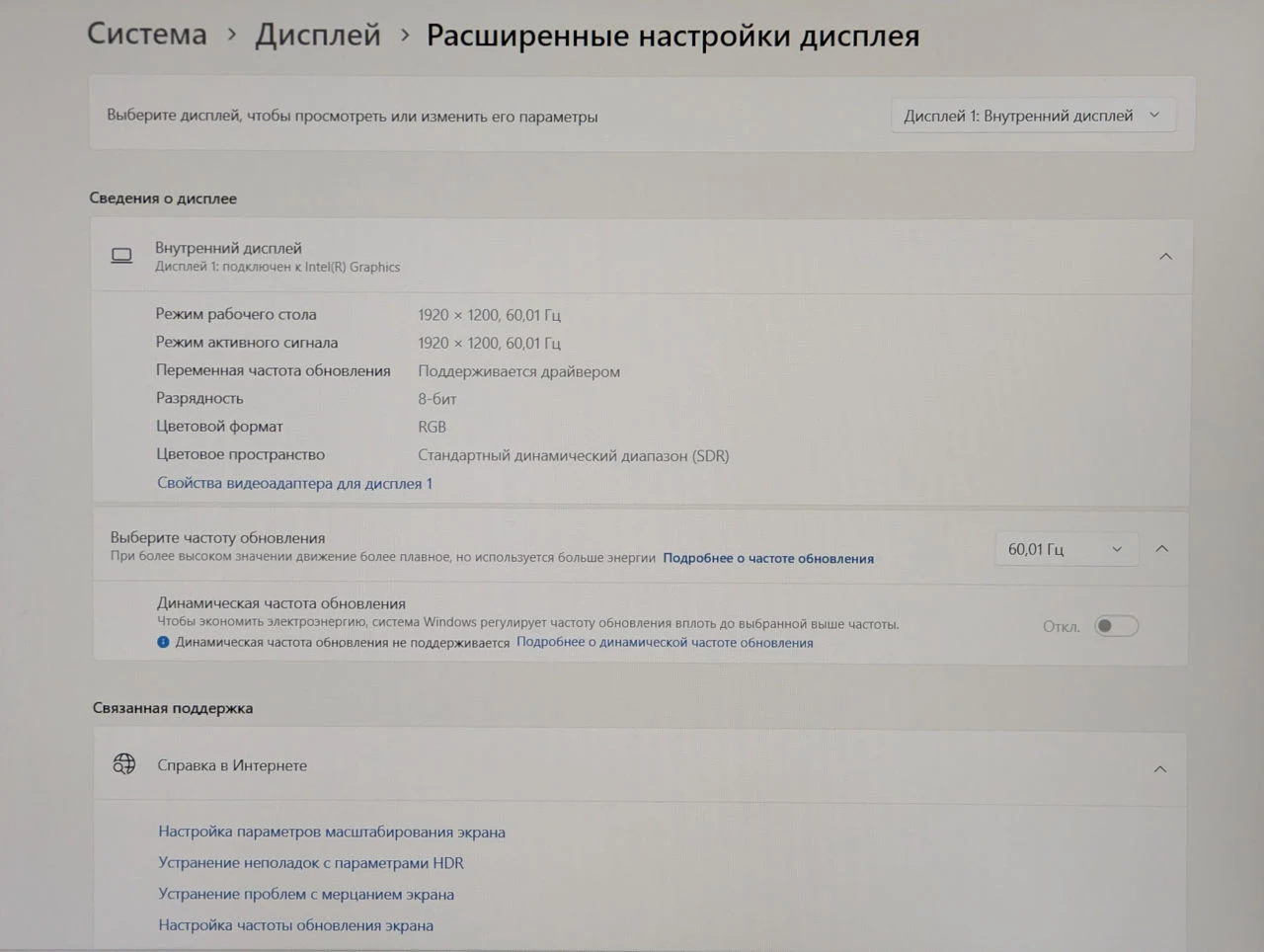Collapse the refresh rate section chevron
The image size is (1264, 952).
pyautogui.click(x=1162, y=549)
